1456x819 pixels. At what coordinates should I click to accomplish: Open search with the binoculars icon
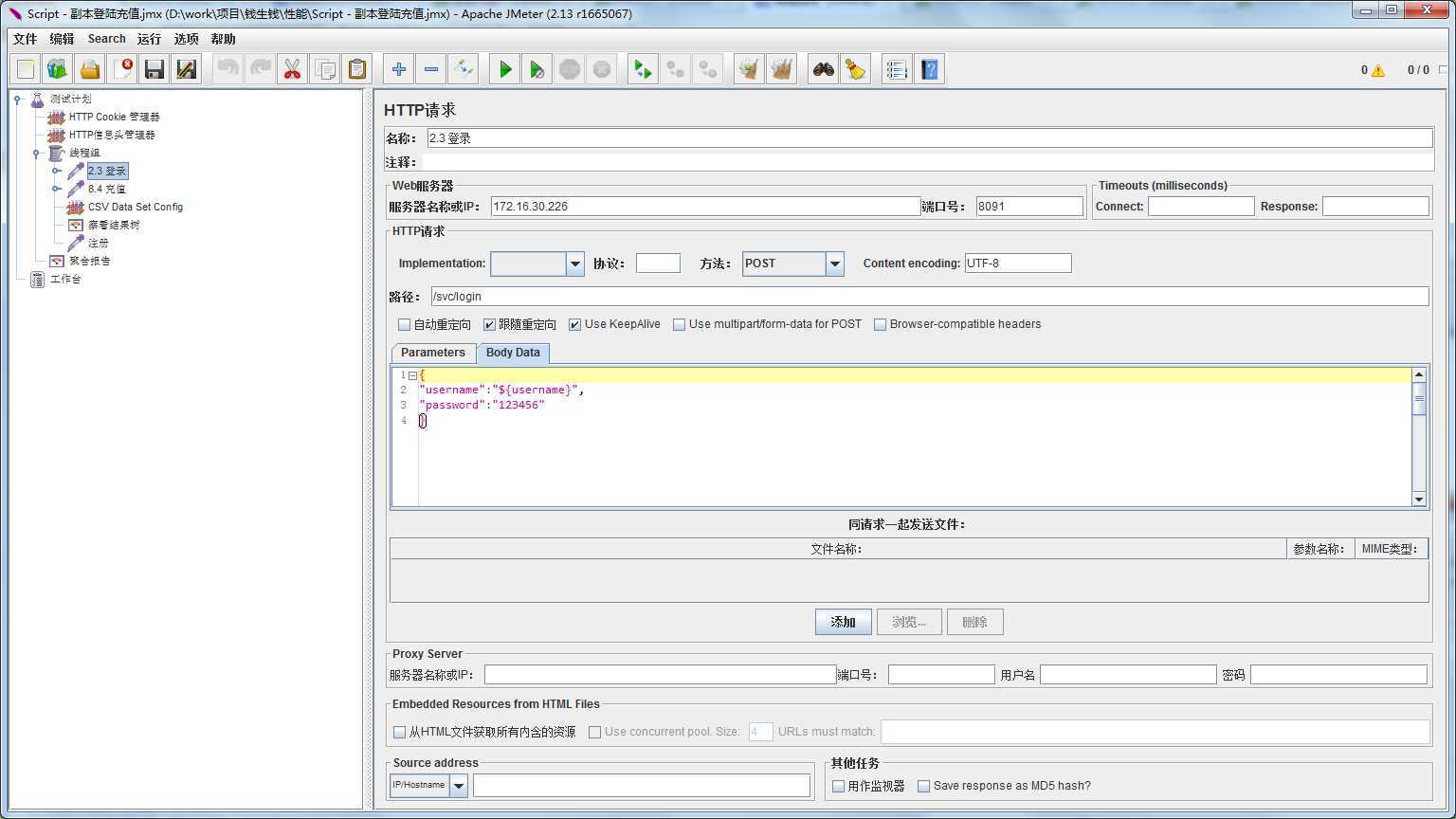824,69
